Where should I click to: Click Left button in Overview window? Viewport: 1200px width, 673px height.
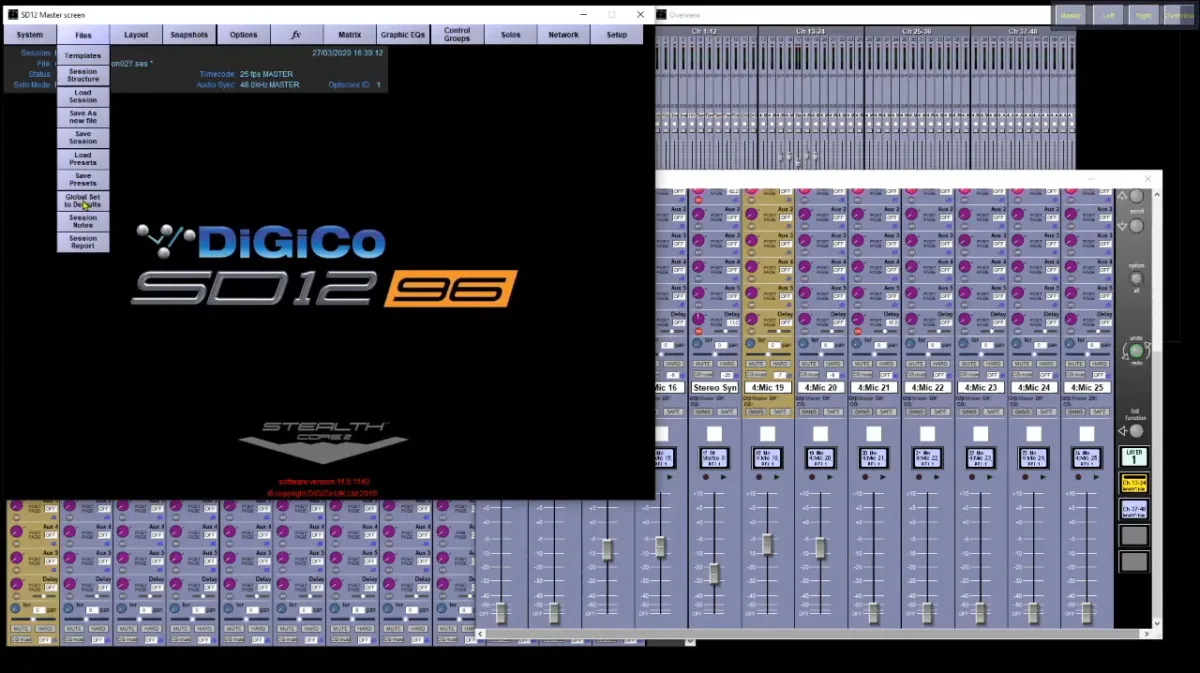coord(1108,15)
